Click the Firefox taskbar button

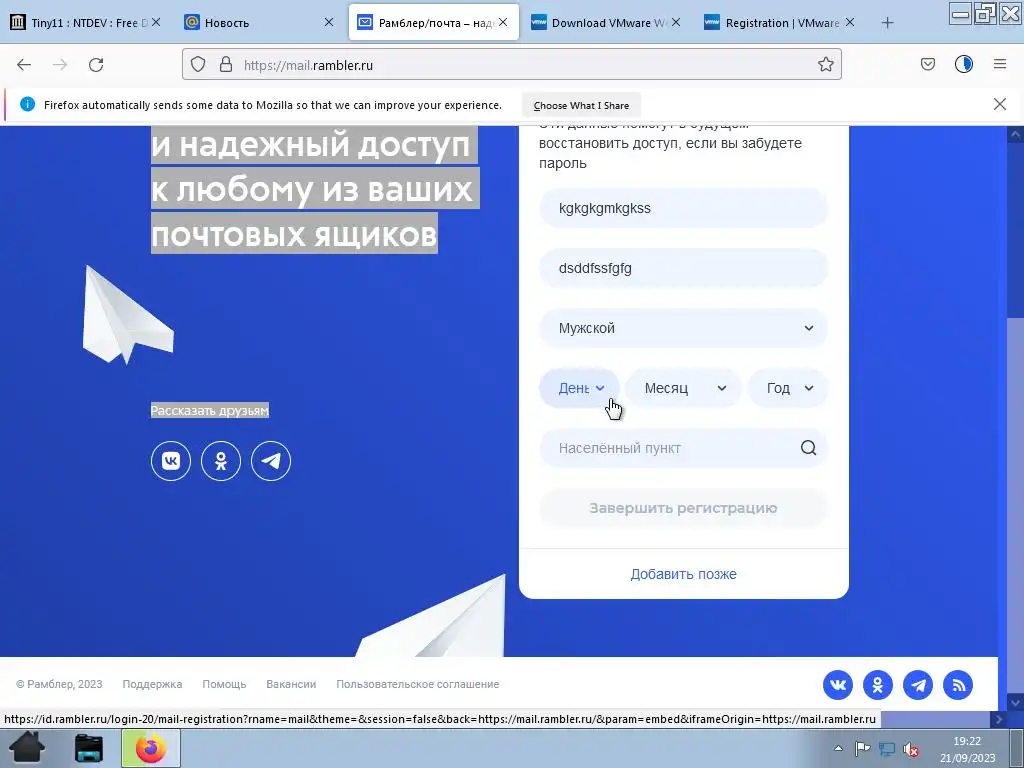click(151, 748)
